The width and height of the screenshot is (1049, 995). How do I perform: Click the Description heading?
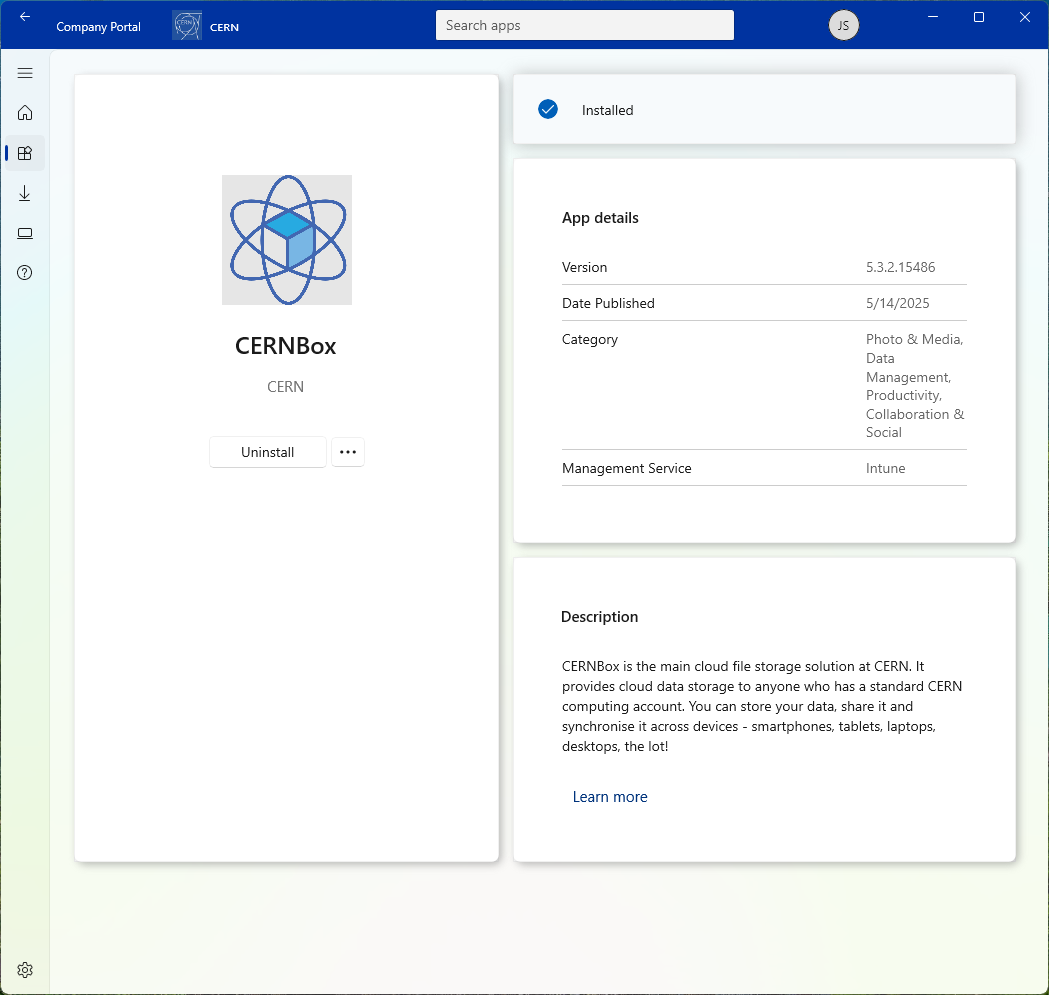[x=599, y=617]
